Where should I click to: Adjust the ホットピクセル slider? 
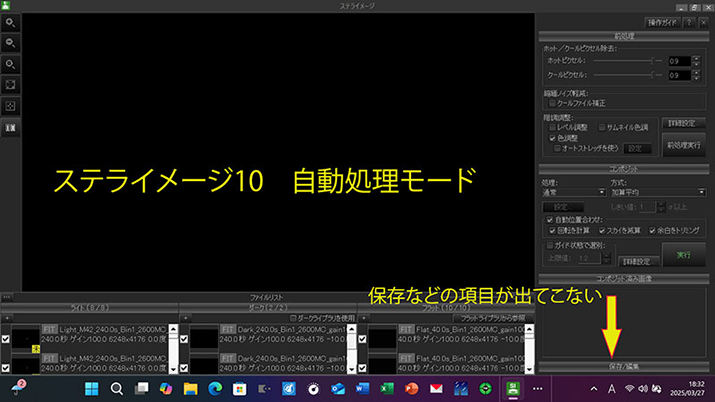tap(628, 61)
